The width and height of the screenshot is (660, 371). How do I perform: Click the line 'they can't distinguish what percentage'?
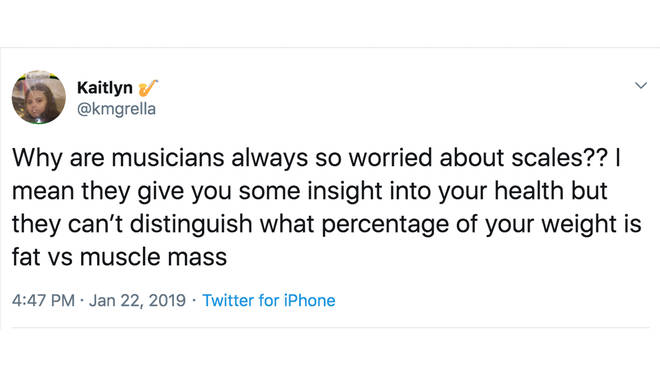pyautogui.click(x=327, y=224)
